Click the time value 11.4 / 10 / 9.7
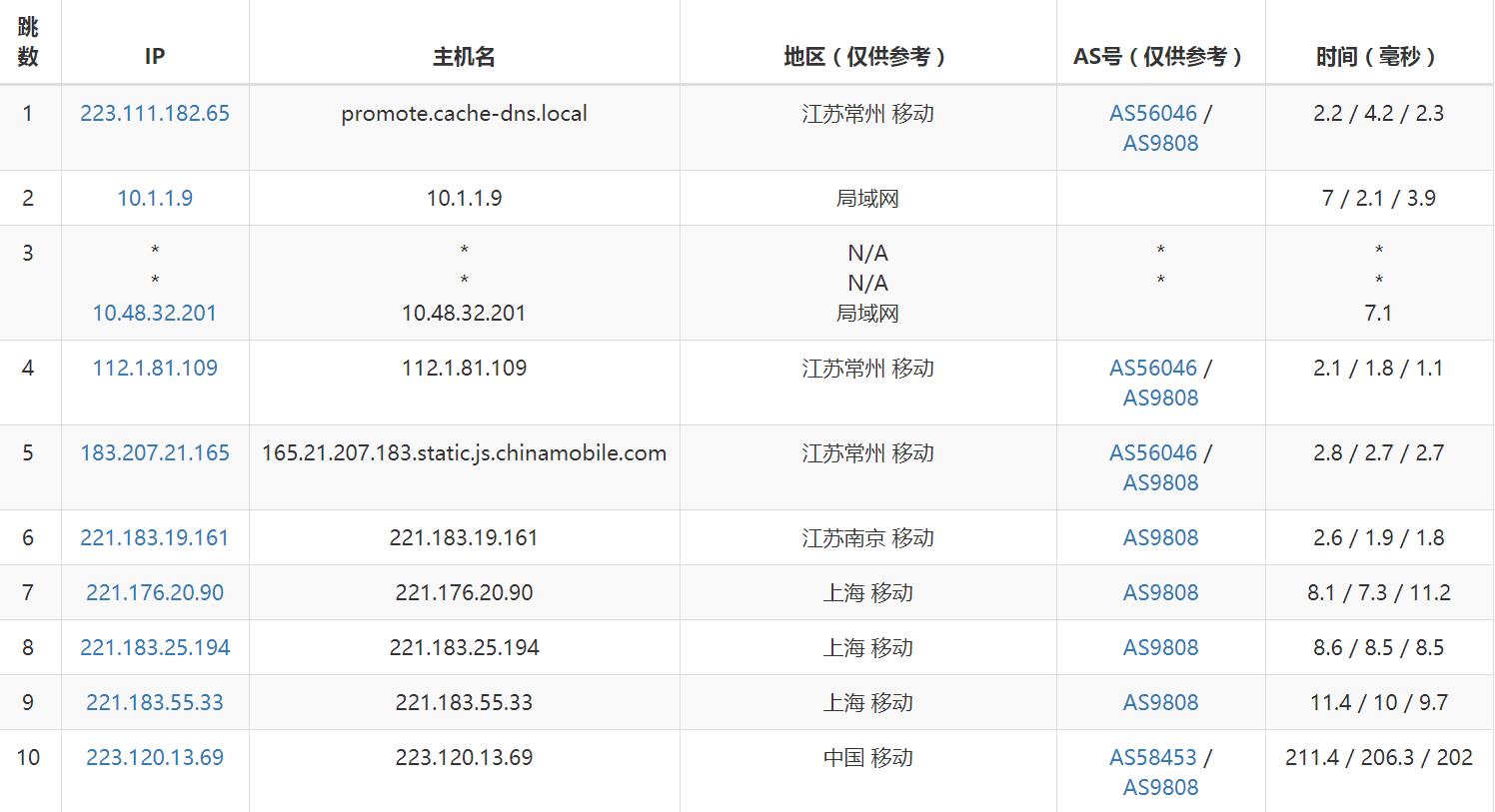This screenshot has height=812, width=1495. point(1378,702)
